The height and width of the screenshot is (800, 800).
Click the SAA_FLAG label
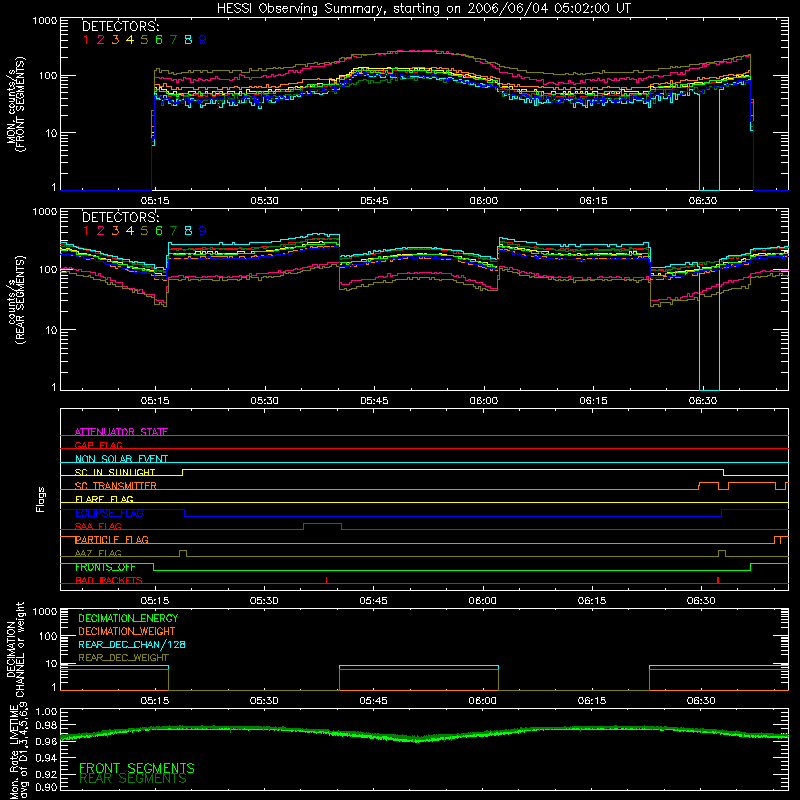[98, 526]
